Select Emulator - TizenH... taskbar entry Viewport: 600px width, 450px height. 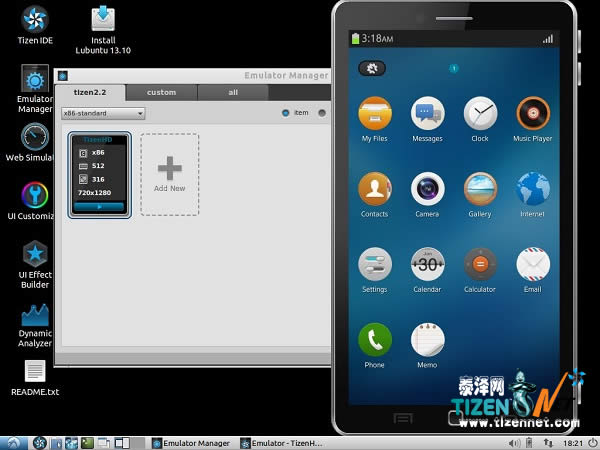click(282, 443)
